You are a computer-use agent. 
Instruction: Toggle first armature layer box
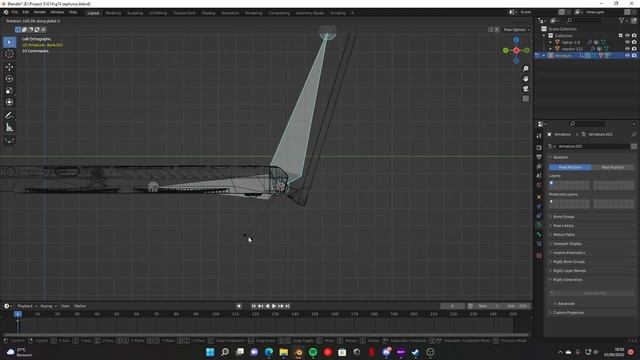pyautogui.click(x=551, y=183)
